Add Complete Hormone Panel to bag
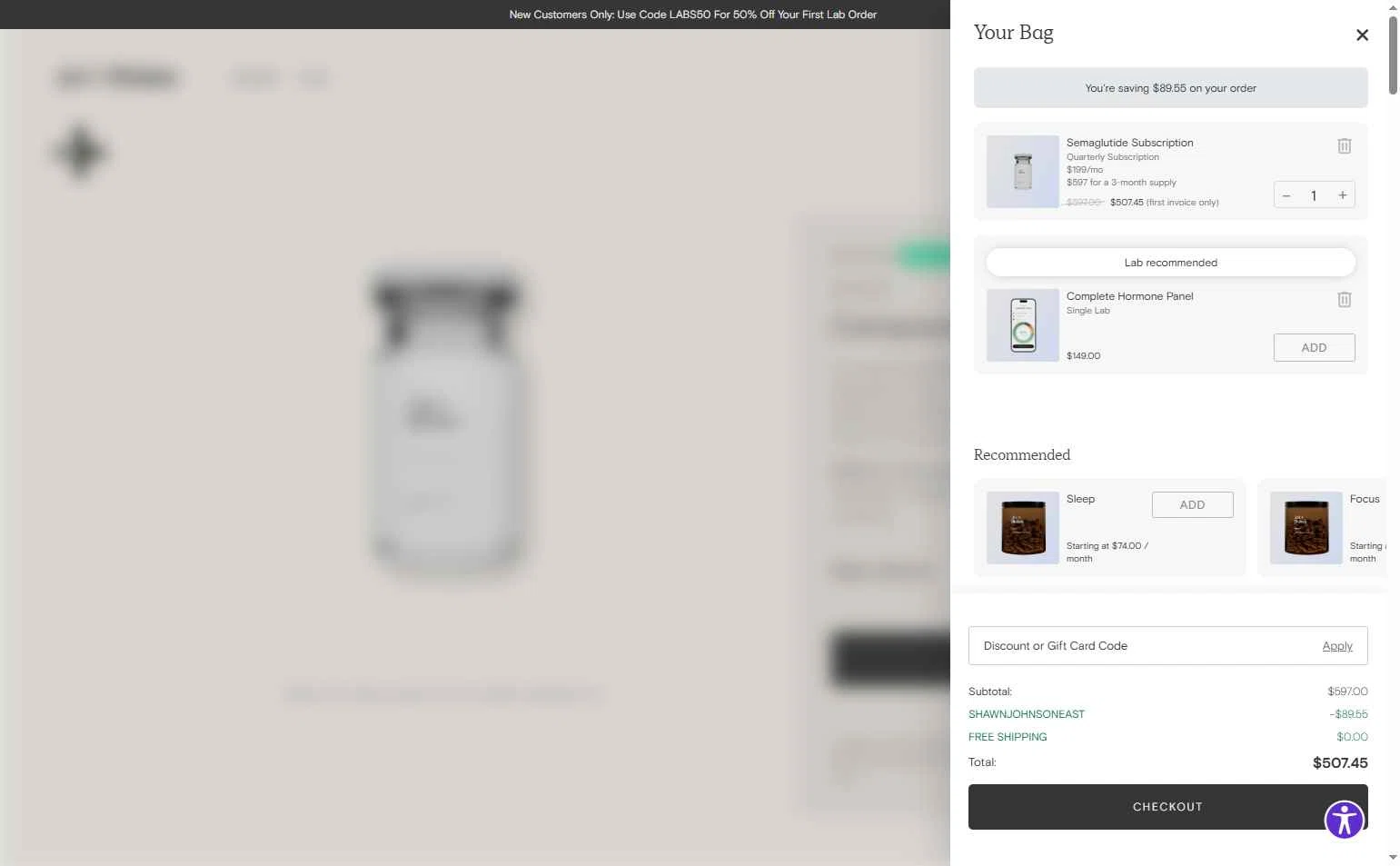The width and height of the screenshot is (1400, 866). (x=1314, y=348)
